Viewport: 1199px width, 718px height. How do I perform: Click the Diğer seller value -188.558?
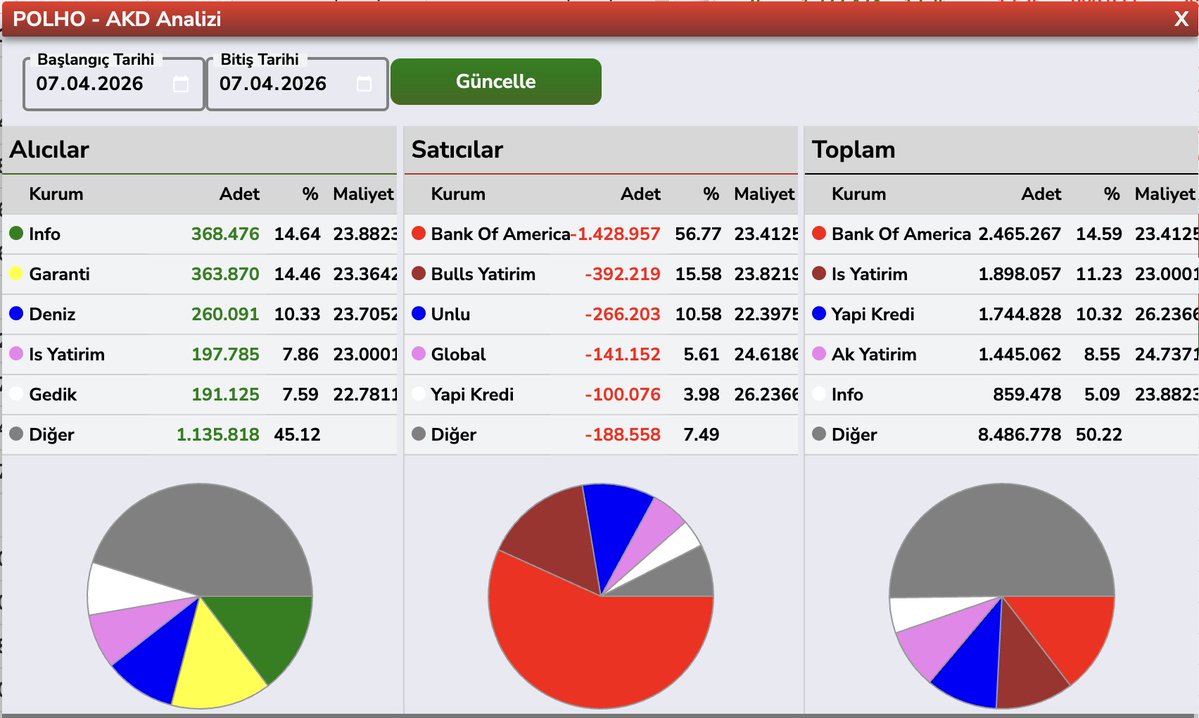tap(622, 435)
